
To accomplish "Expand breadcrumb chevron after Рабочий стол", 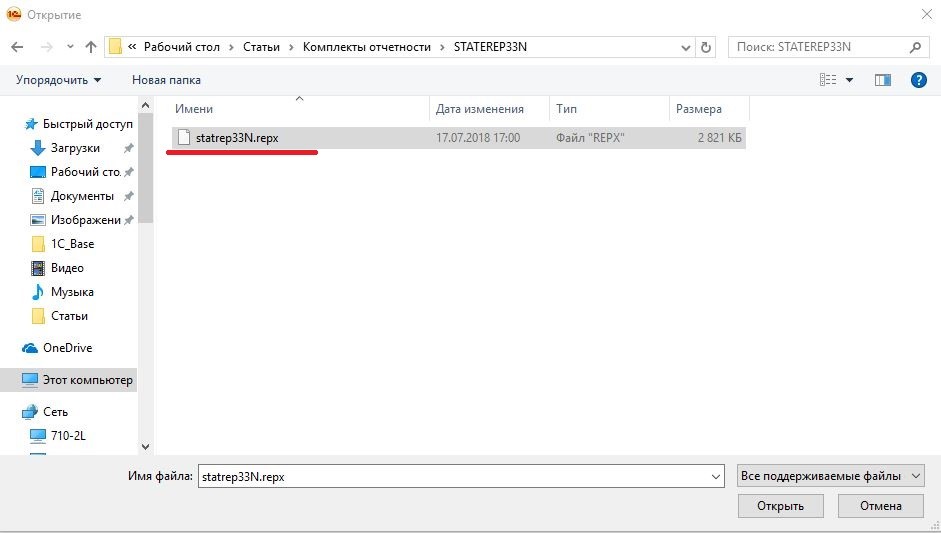I will (x=231, y=47).
